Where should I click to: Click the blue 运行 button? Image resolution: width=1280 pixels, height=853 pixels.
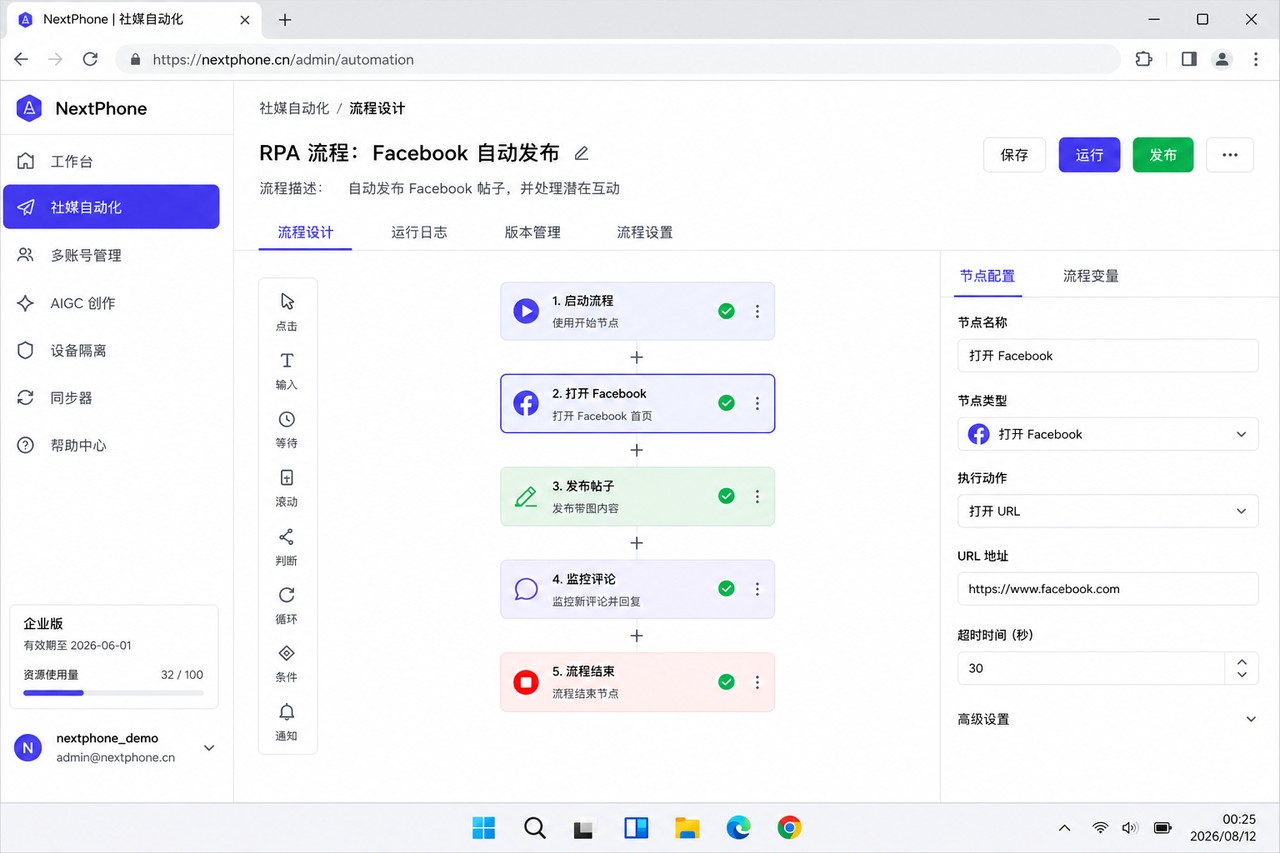coord(1089,155)
